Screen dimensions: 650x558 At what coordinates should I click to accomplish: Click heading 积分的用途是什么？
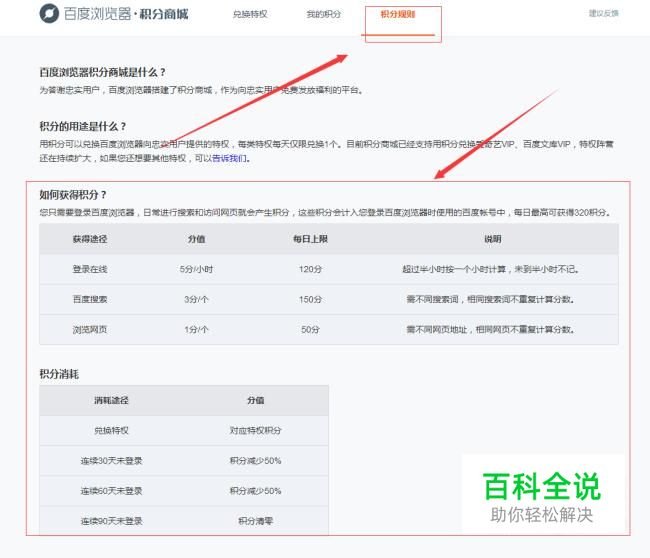(83, 126)
